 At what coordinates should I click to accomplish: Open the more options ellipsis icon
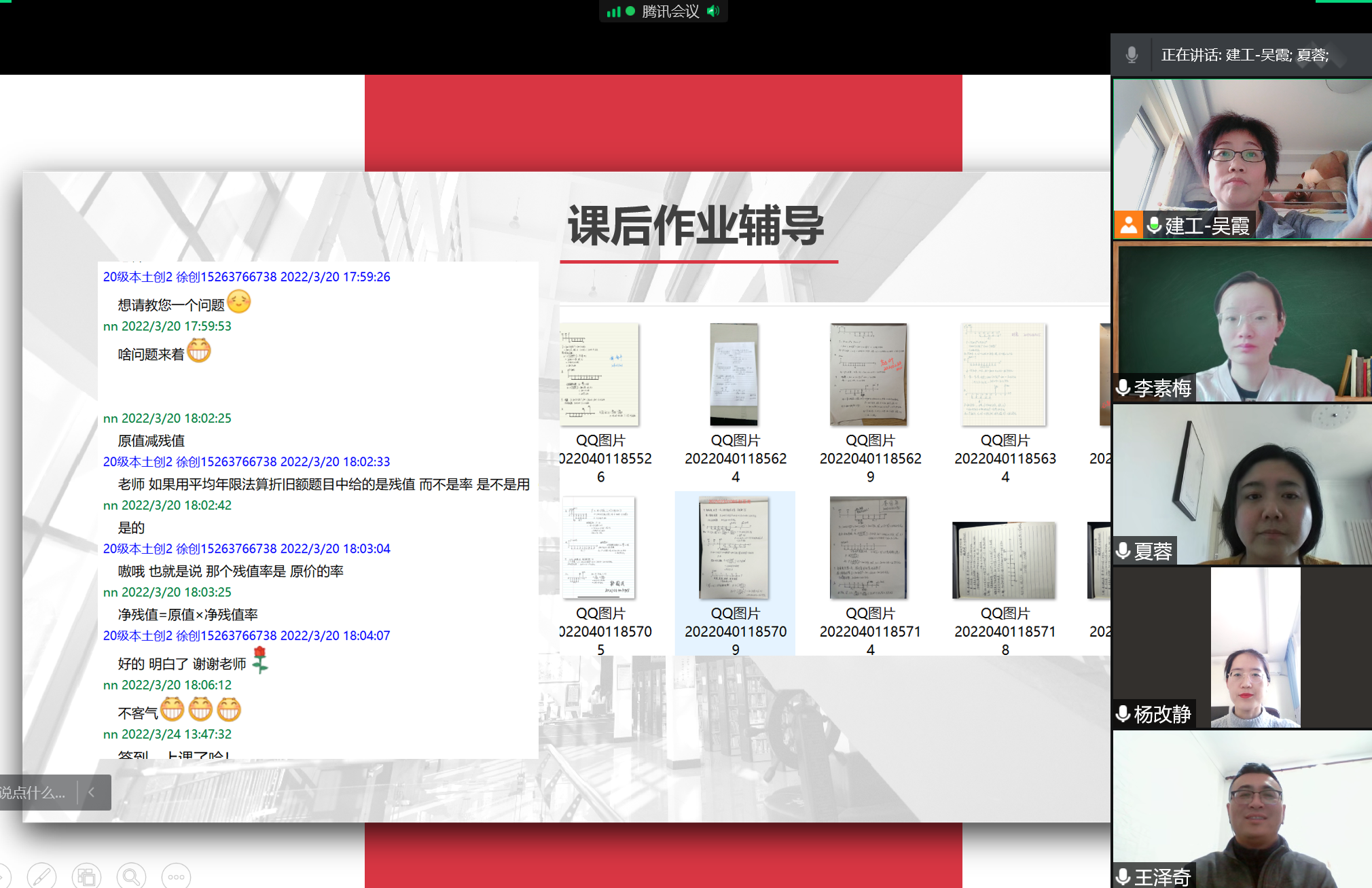[176, 876]
